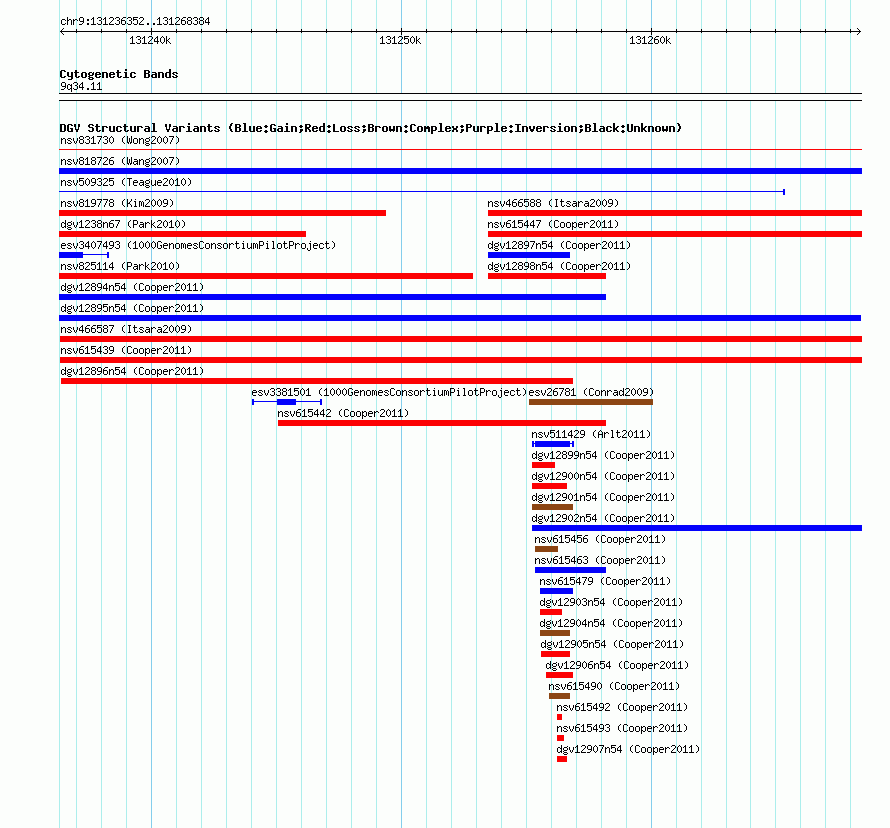Click the small red bar under dgv12907n54
Image resolution: width=890 pixels, height=828 pixels.
tap(562, 759)
